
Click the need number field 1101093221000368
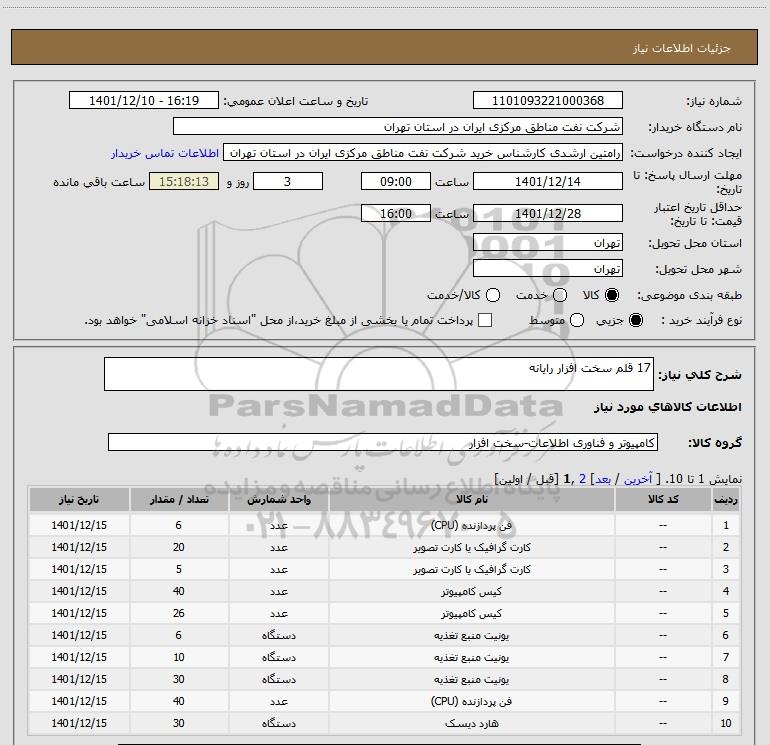548,100
